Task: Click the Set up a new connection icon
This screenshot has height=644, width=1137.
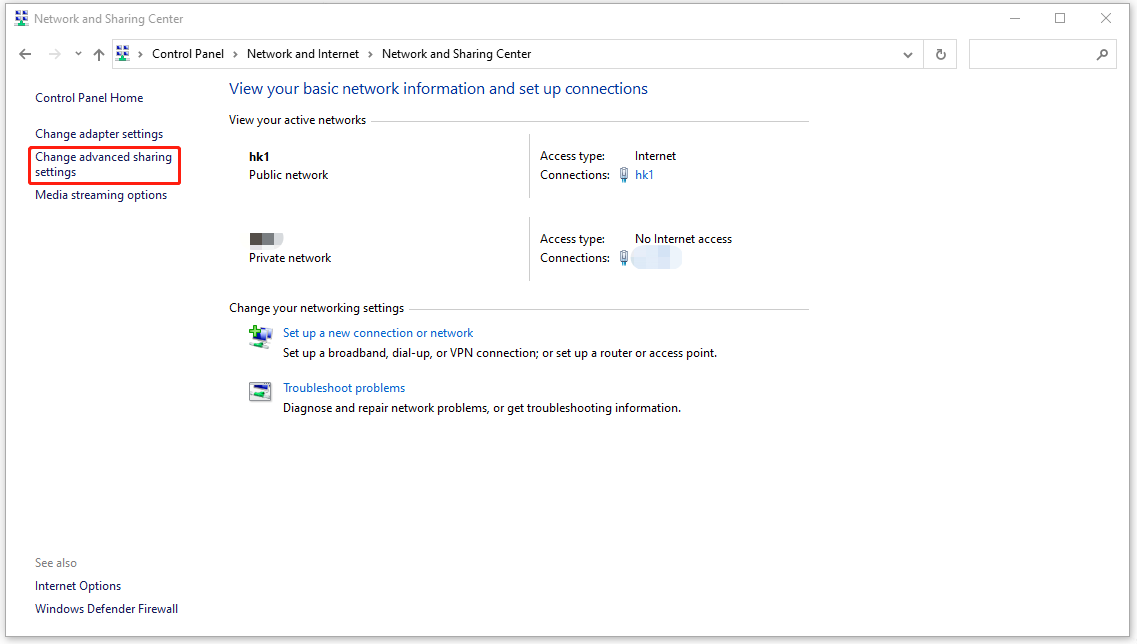Action: (x=260, y=337)
